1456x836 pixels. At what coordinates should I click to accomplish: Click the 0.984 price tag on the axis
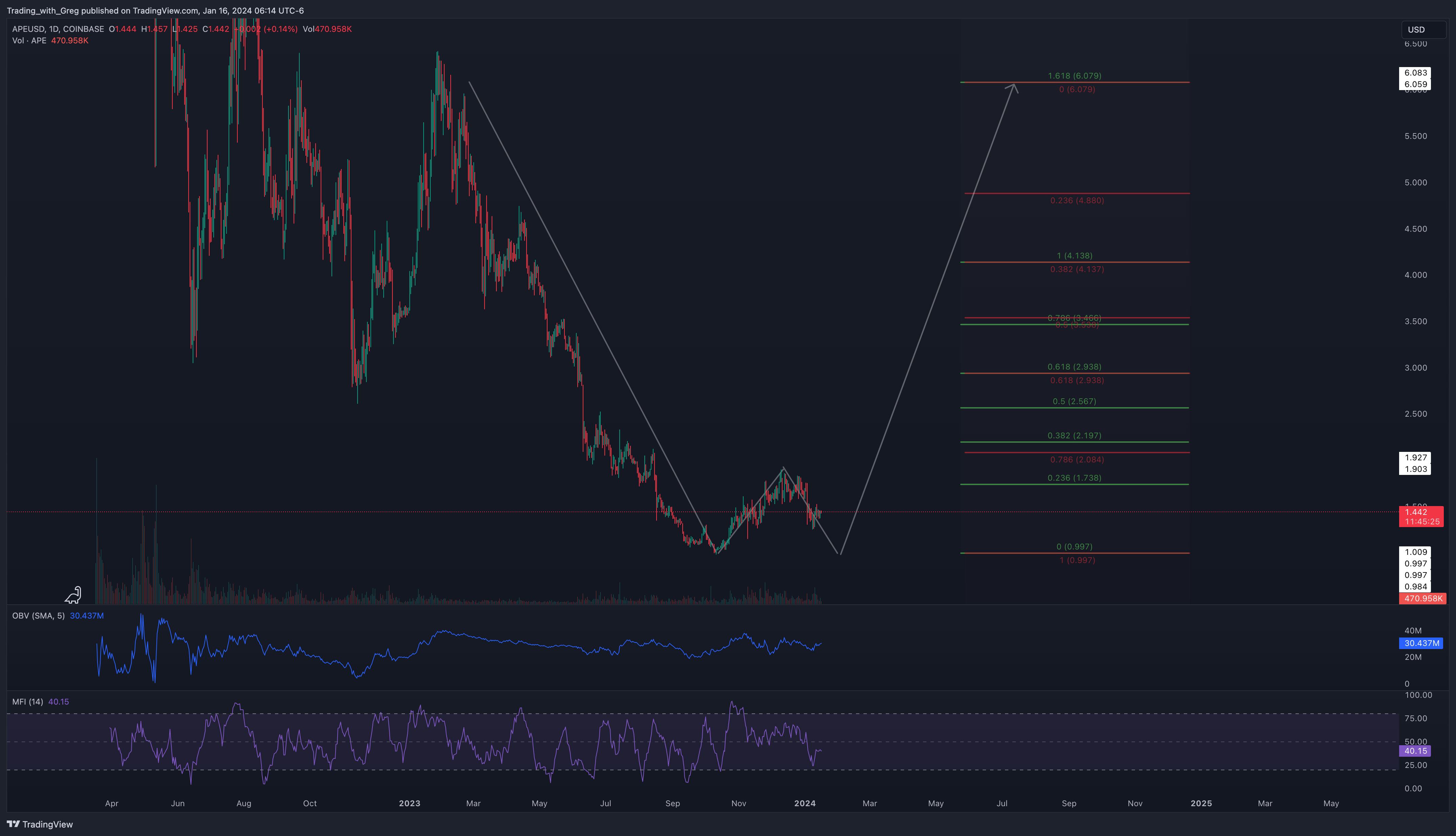(1415, 587)
